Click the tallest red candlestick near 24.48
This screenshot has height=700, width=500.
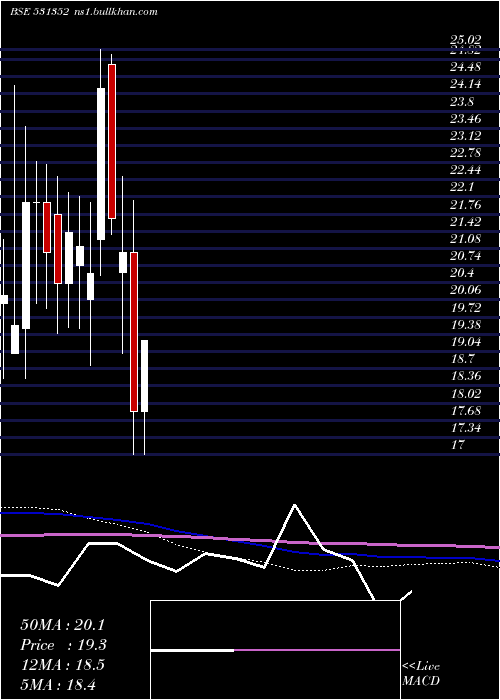pos(112,142)
